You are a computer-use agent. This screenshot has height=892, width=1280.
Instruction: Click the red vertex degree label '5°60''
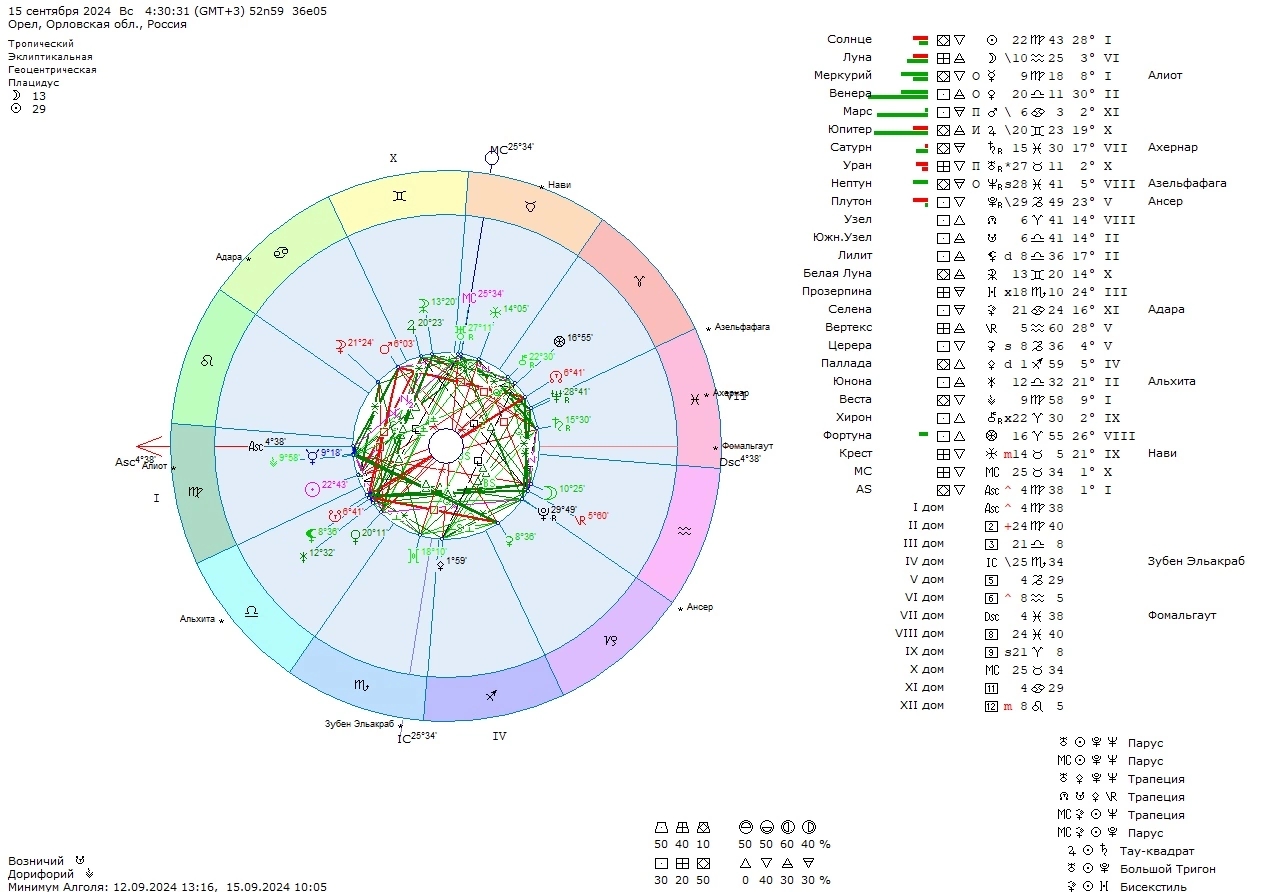[598, 516]
